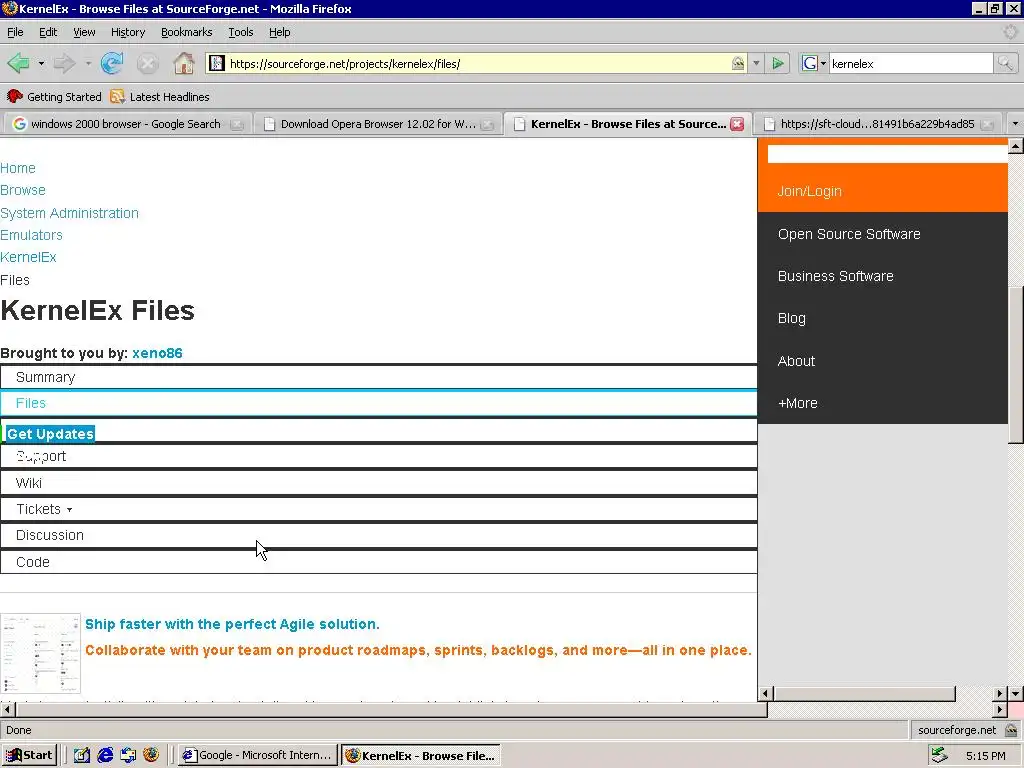Image resolution: width=1024 pixels, height=768 pixels.
Task: Click the Start button on taskbar
Action: [29, 755]
